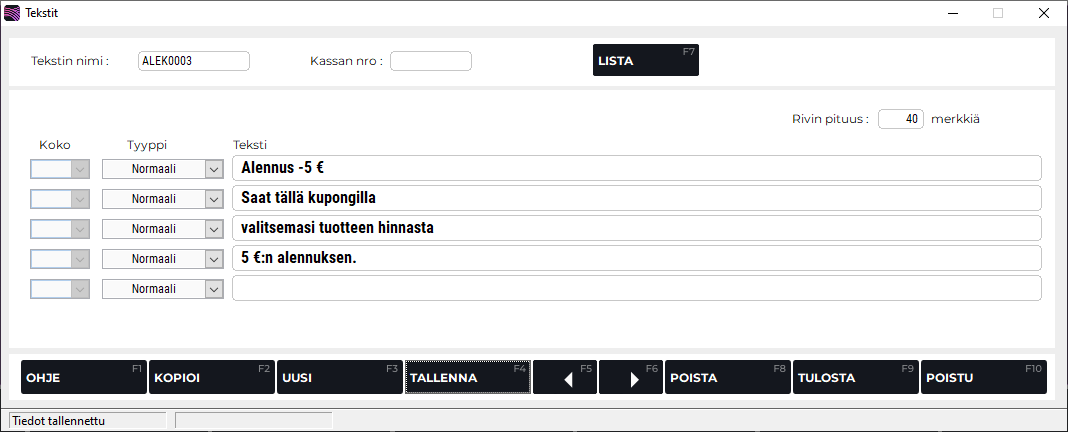
Task: Focus the Kassan nro input field
Action: tap(430, 61)
